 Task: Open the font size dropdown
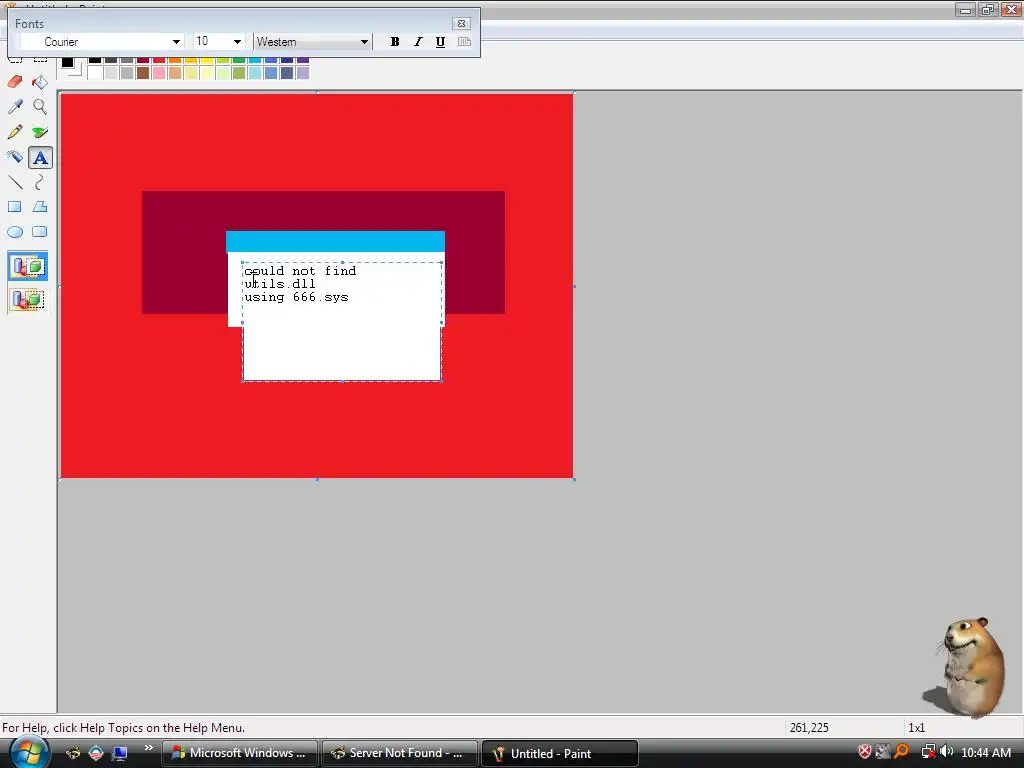click(x=237, y=42)
